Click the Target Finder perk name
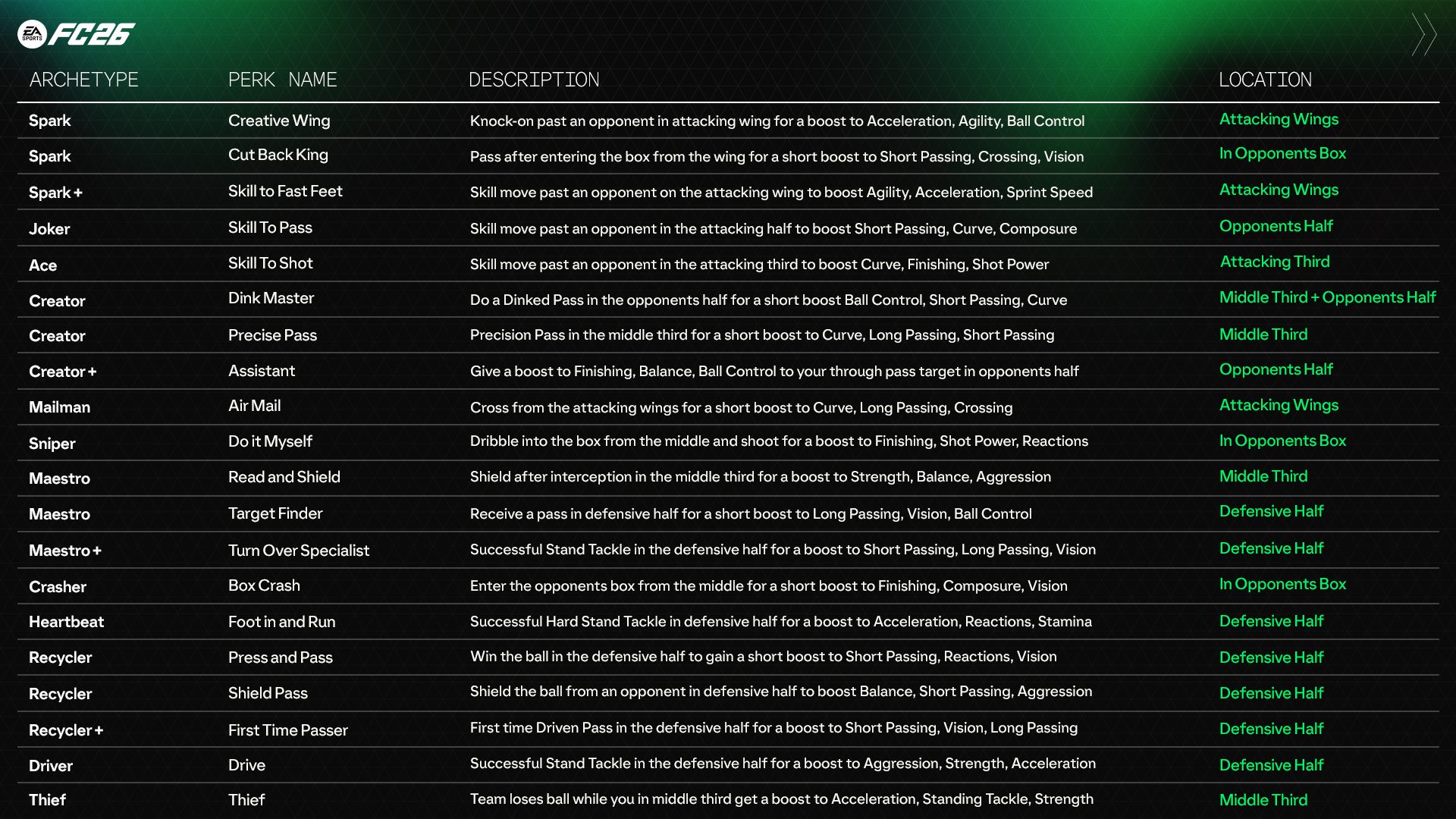 point(275,513)
